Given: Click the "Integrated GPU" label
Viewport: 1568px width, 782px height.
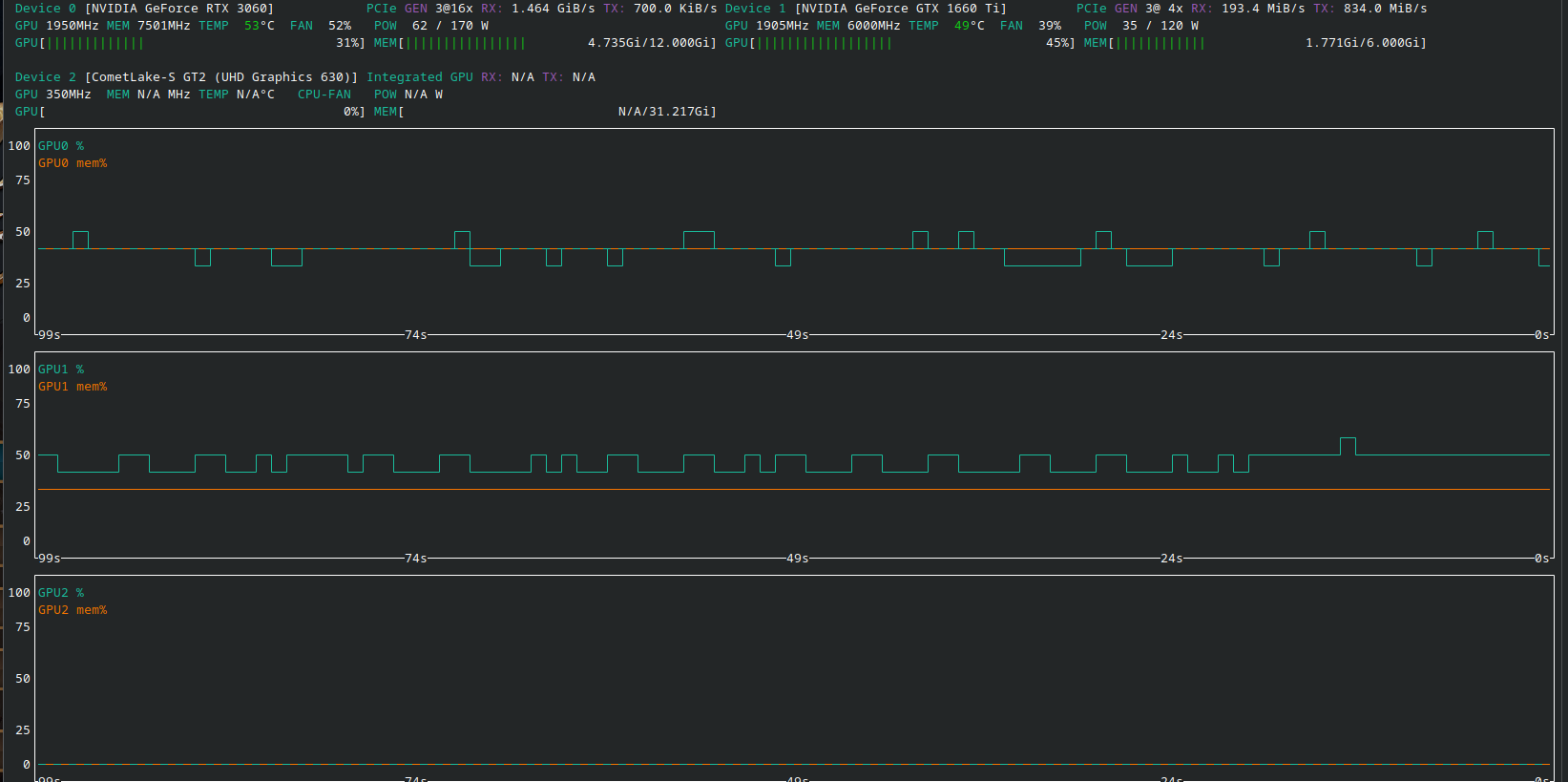Looking at the screenshot, I should (x=420, y=77).
